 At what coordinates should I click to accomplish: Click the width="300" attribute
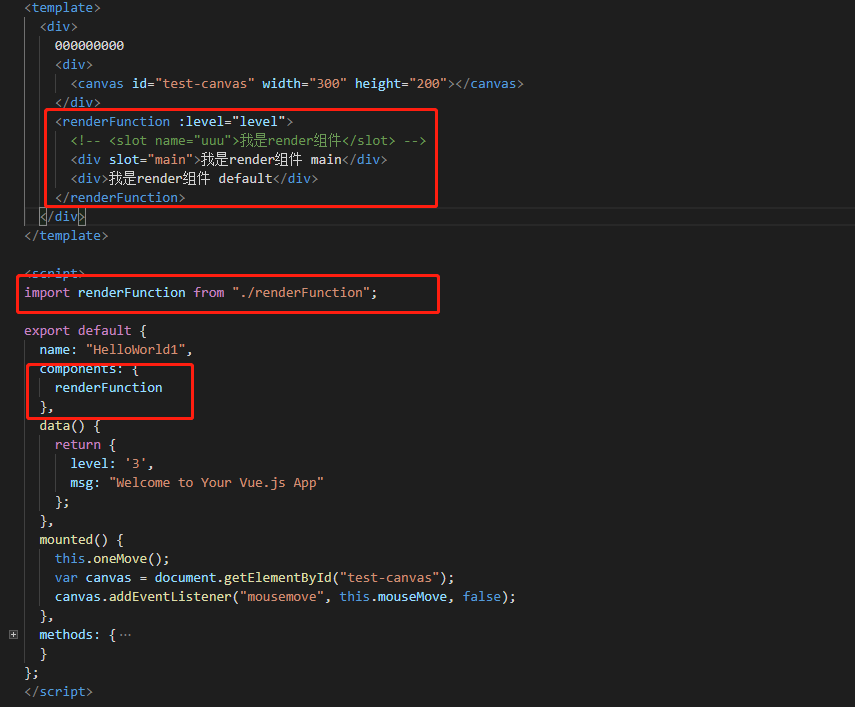[x=304, y=83]
